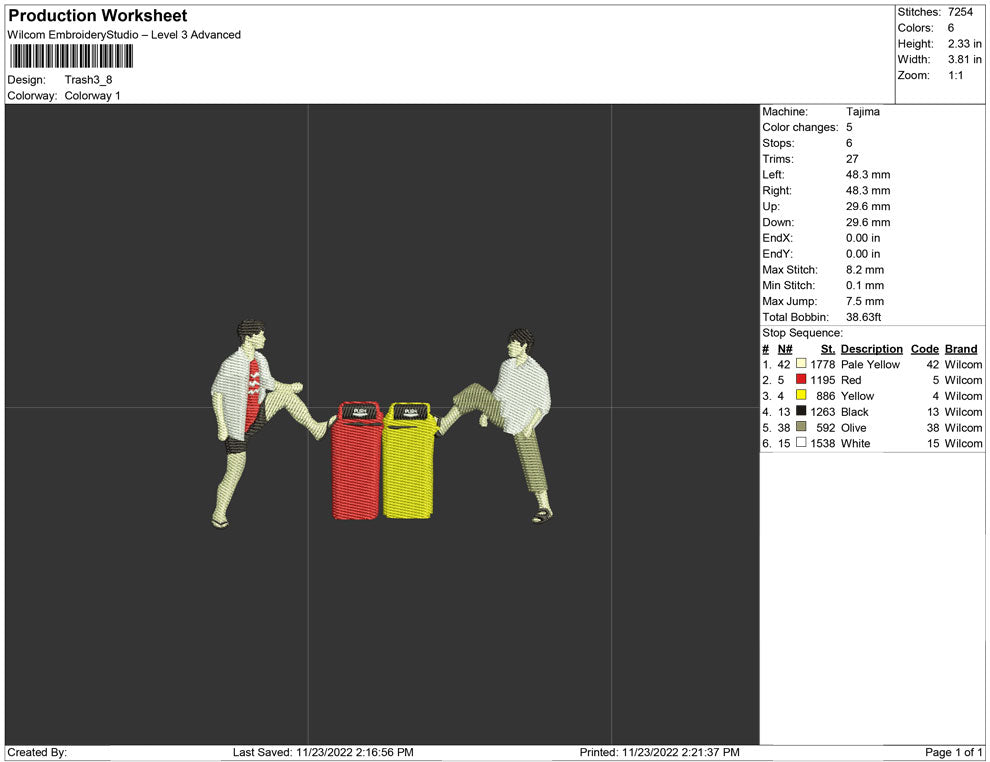The image size is (990, 762).
Task: Click the barcode under the worksheet title
Action: pyautogui.click(x=71, y=56)
